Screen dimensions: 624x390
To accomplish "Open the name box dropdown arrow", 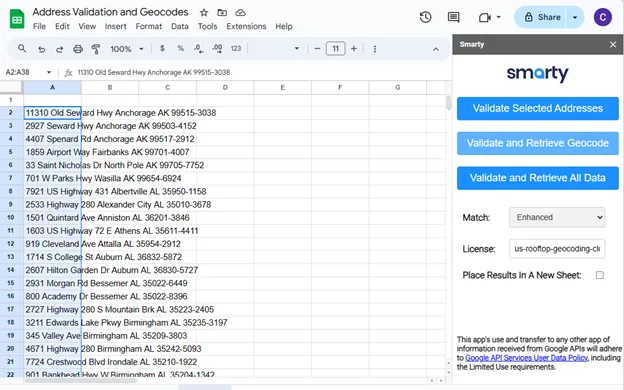I will click(x=49, y=72).
